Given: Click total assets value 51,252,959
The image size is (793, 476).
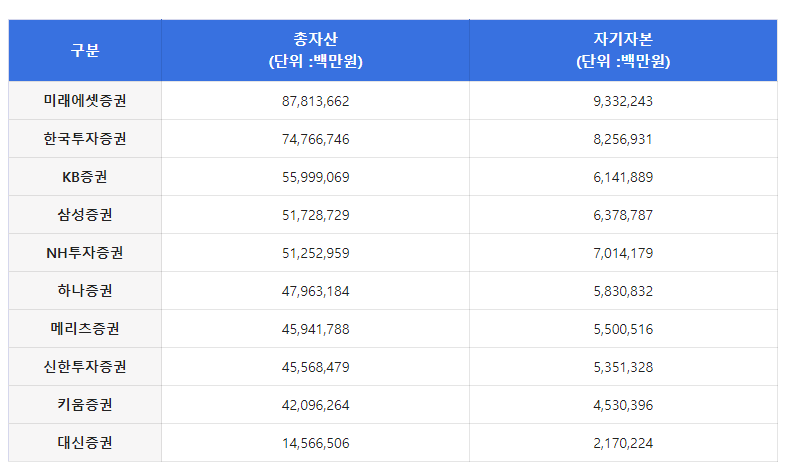Looking at the screenshot, I should 316,253.
